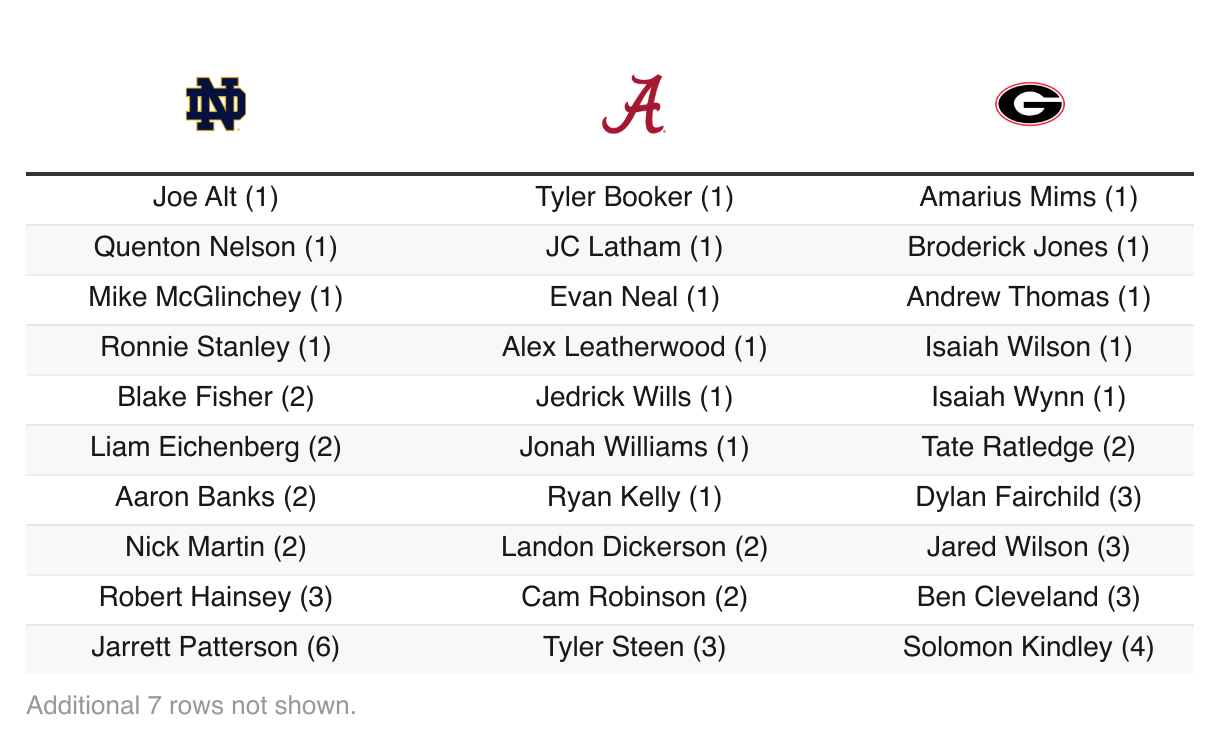Click Solomon Kindley (4) entry

(x=1028, y=647)
